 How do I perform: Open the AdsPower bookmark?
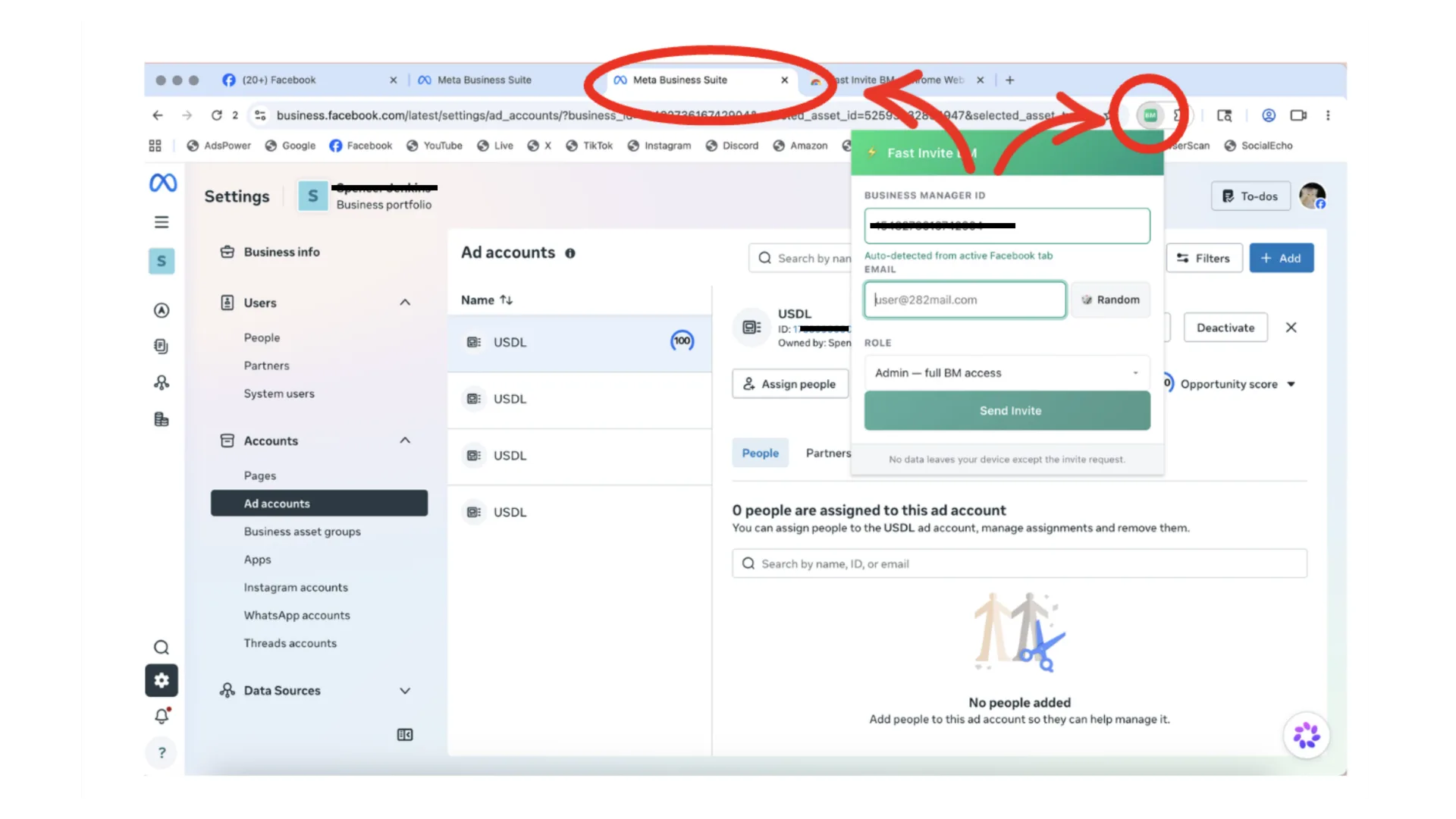coord(218,146)
